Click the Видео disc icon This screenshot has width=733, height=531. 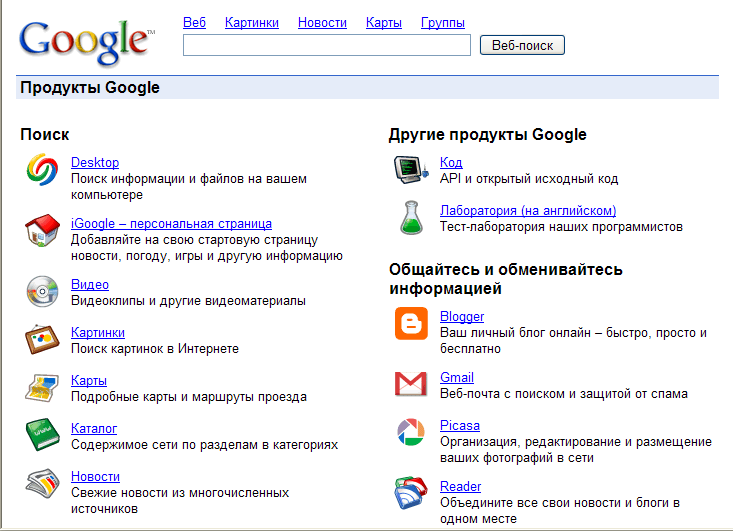click(x=42, y=291)
